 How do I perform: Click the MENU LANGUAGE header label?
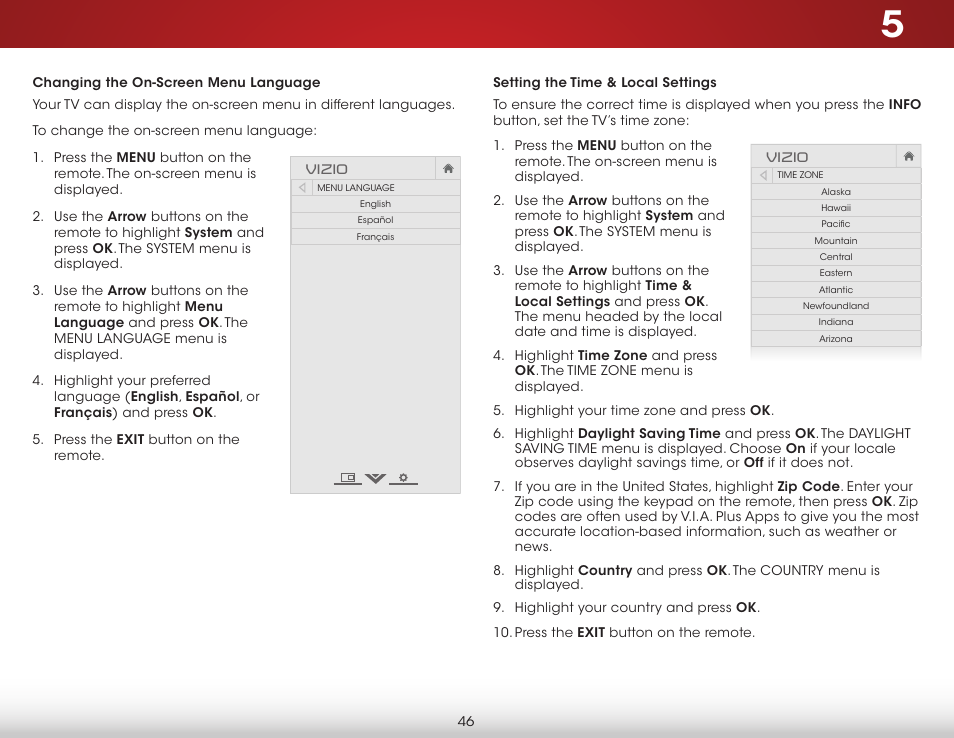(356, 187)
